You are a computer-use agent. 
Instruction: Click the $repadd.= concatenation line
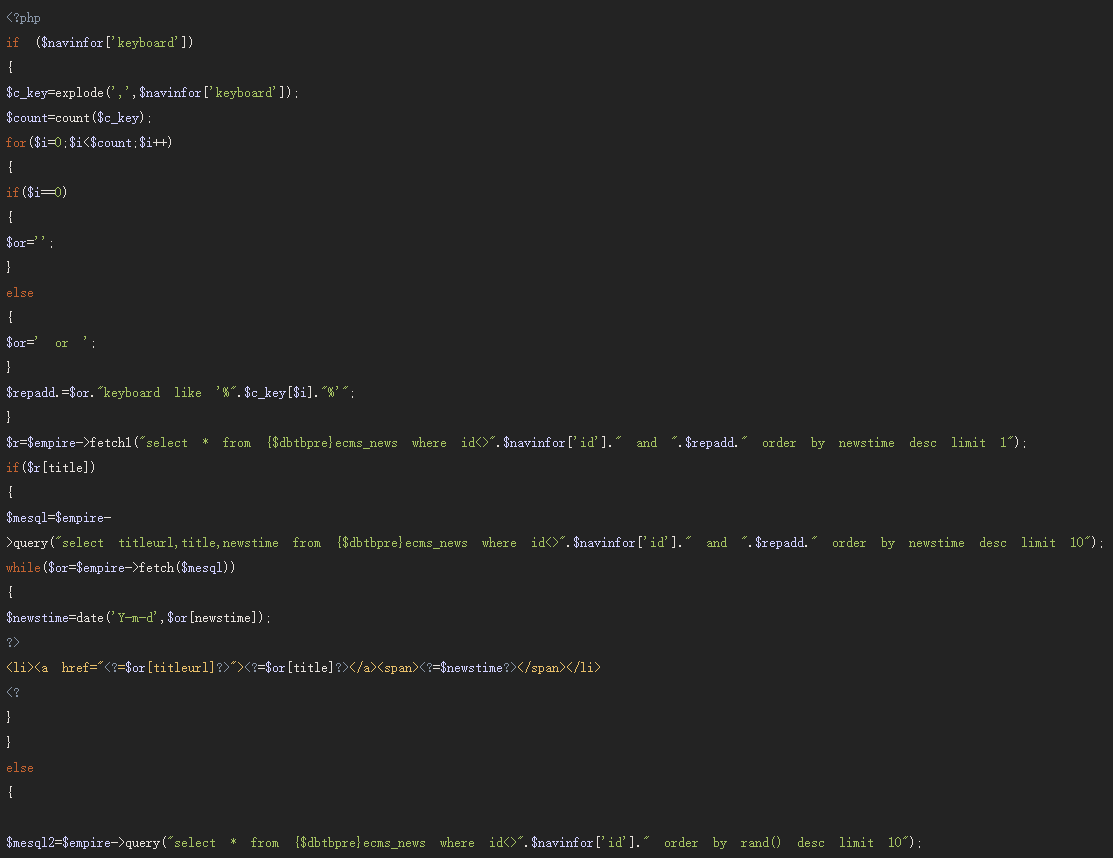pos(180,393)
